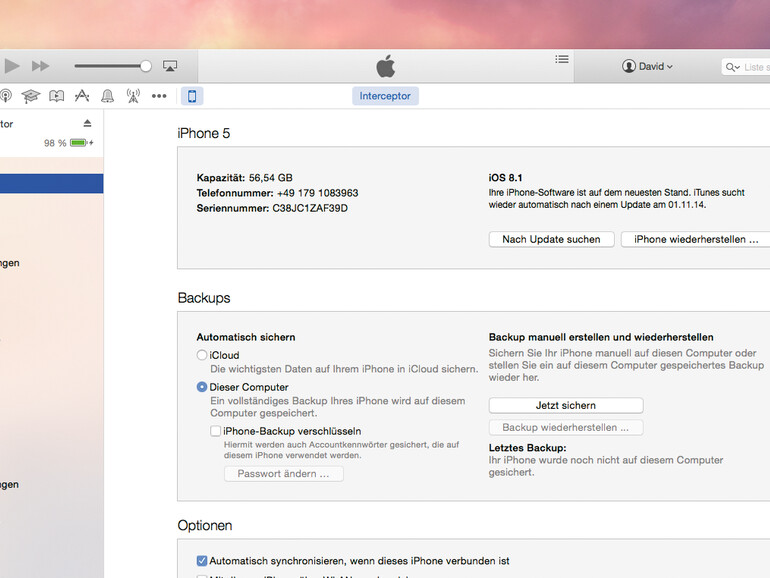The width and height of the screenshot is (770, 578).
Task: Open the iTunes U graduation cap icon
Action: (30, 96)
